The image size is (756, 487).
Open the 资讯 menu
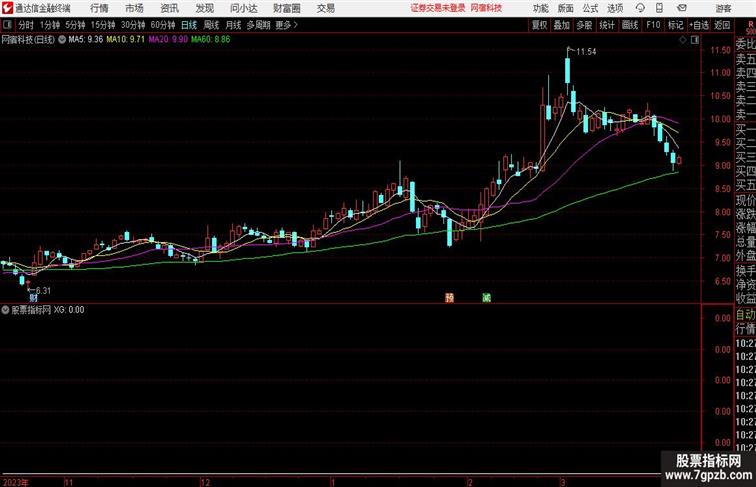coord(169,8)
